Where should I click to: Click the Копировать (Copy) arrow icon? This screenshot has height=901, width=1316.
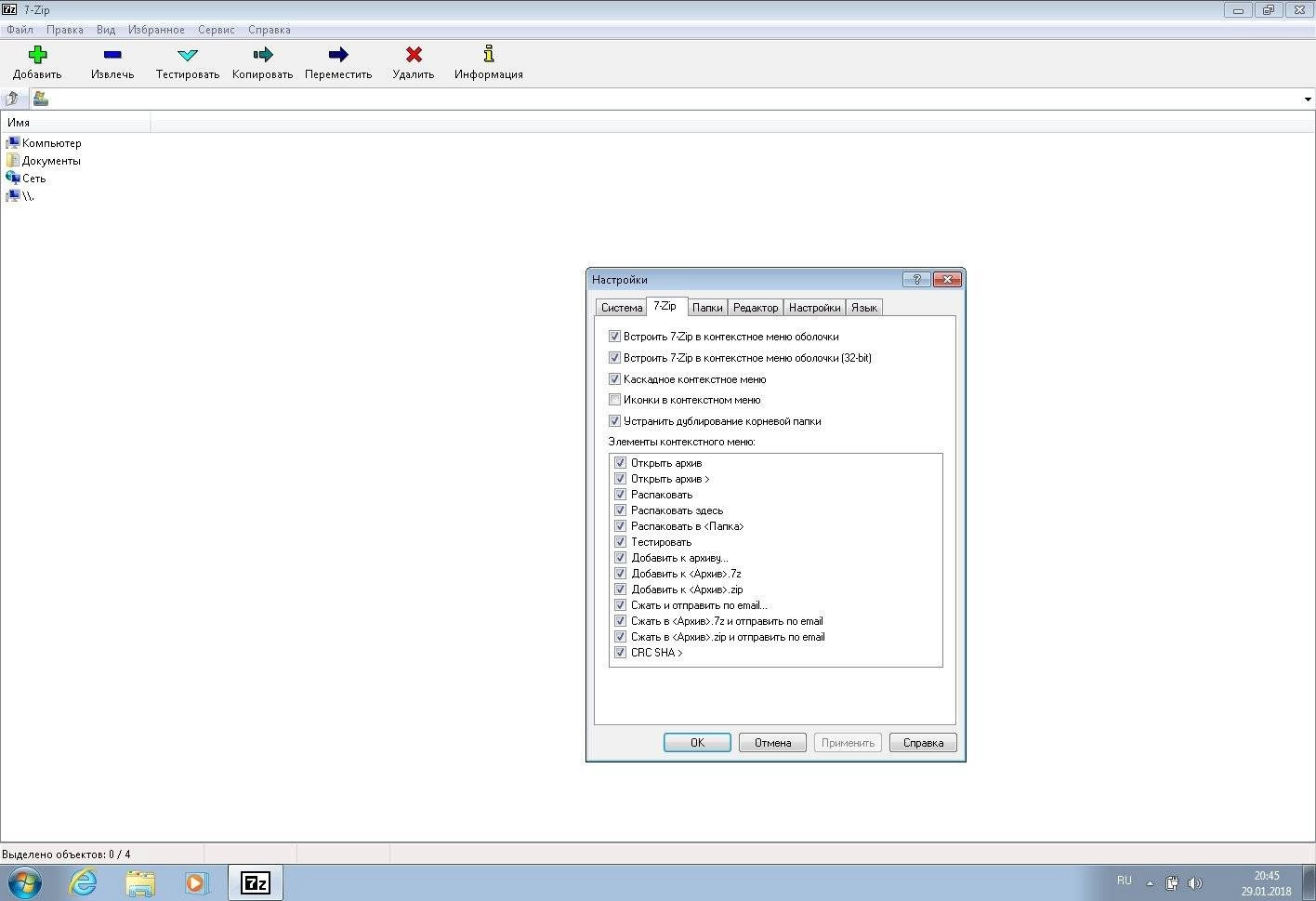coord(263,54)
